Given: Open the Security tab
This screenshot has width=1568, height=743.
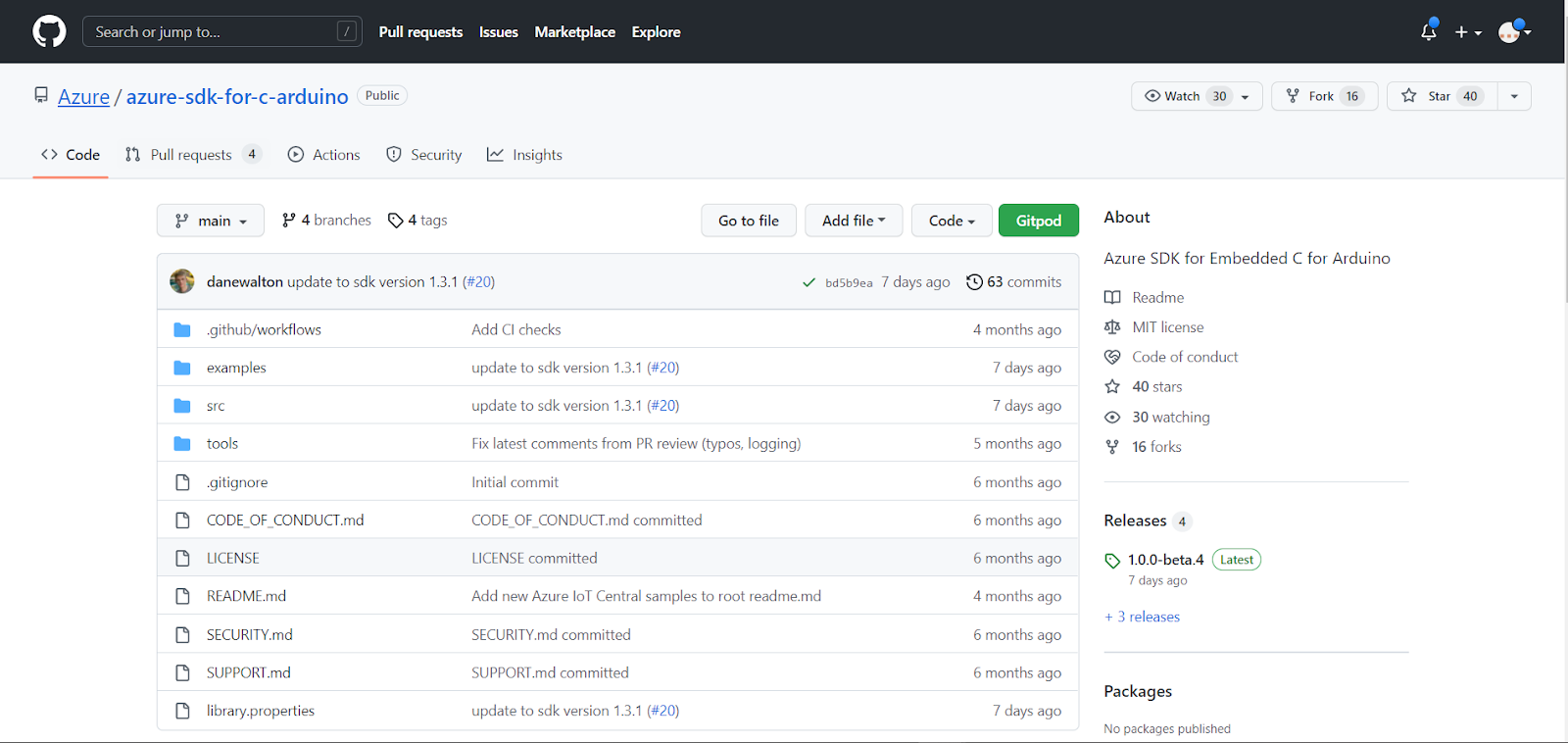Looking at the screenshot, I should (423, 155).
